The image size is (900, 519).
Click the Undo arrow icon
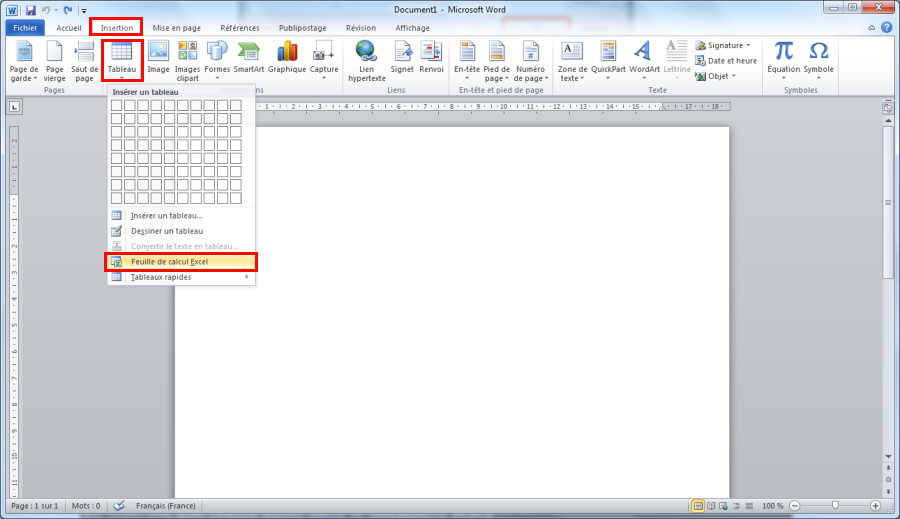(46, 10)
